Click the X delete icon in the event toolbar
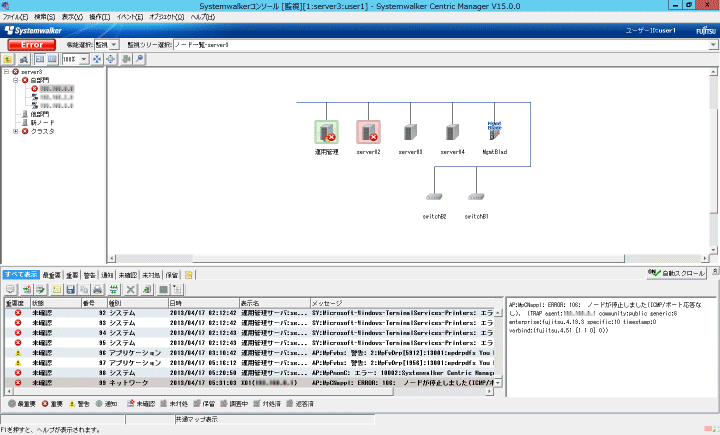The height and width of the screenshot is (435, 720). pyautogui.click(x=130, y=289)
